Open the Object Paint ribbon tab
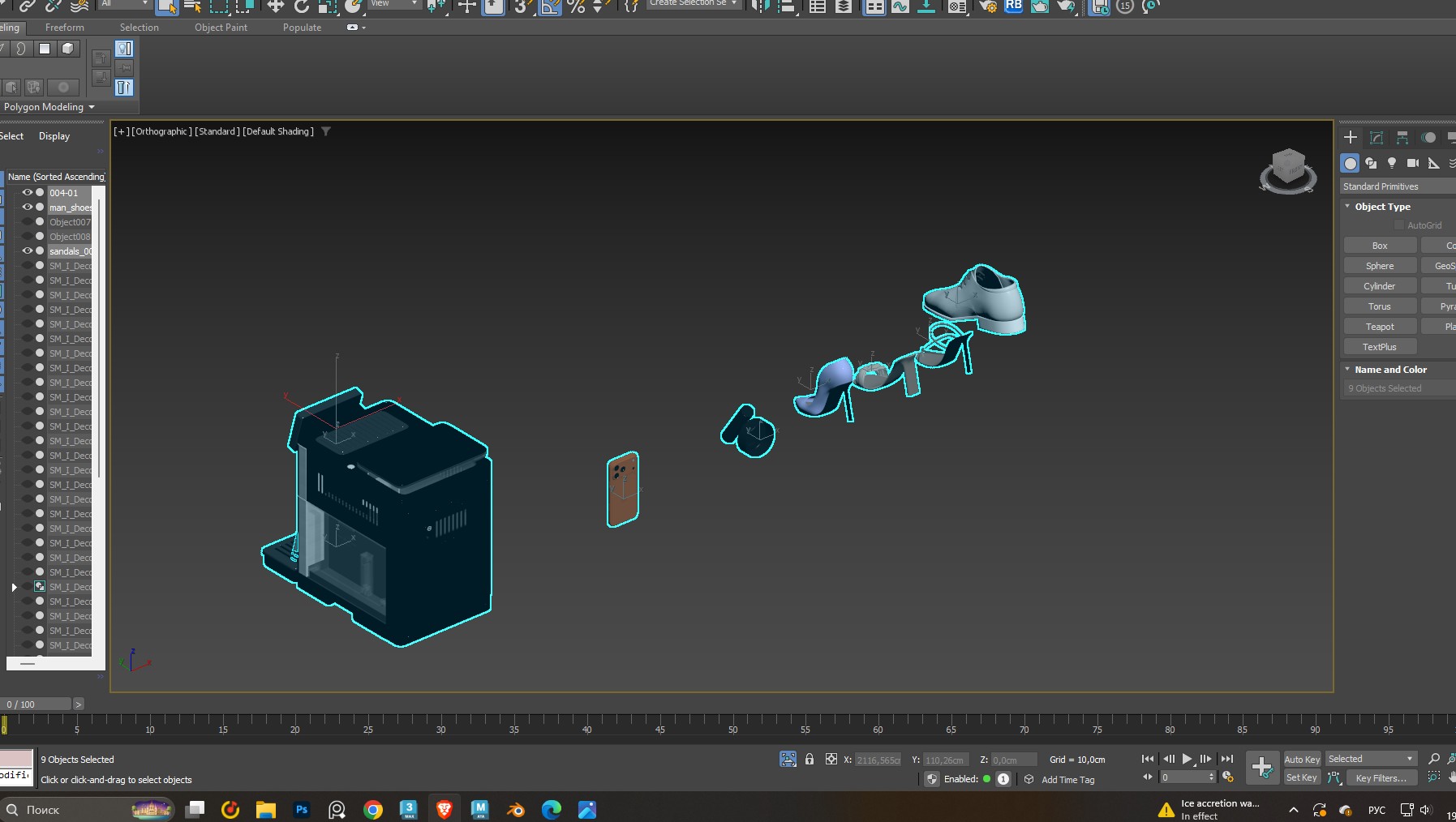 [x=221, y=28]
